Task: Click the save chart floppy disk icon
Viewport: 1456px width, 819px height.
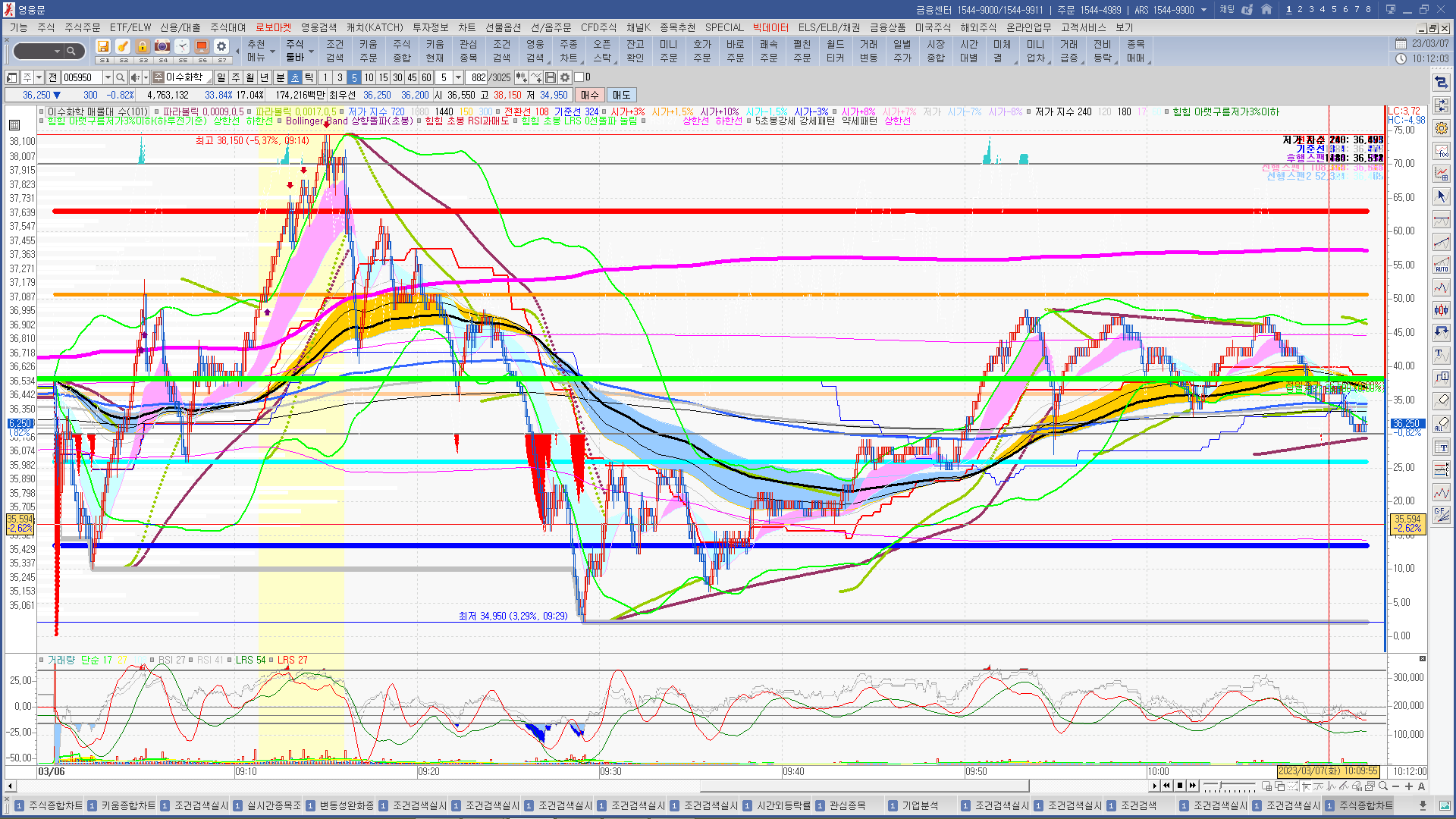Action: point(551,77)
